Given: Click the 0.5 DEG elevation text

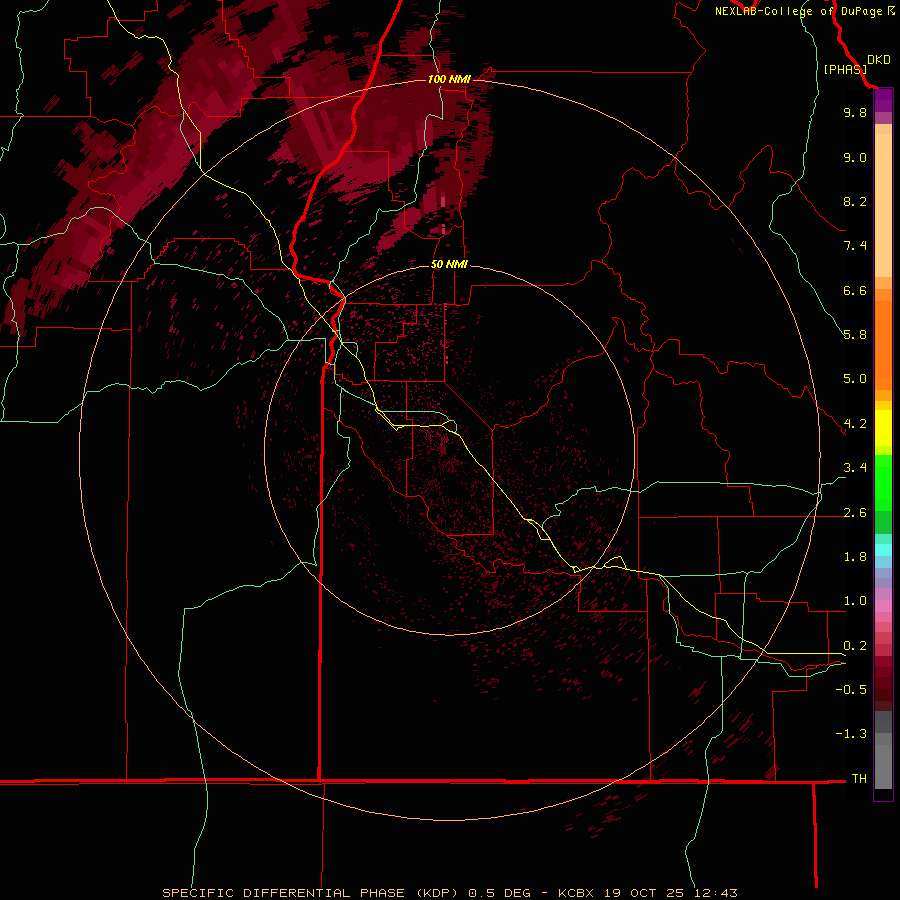Looking at the screenshot, I should (500, 893).
